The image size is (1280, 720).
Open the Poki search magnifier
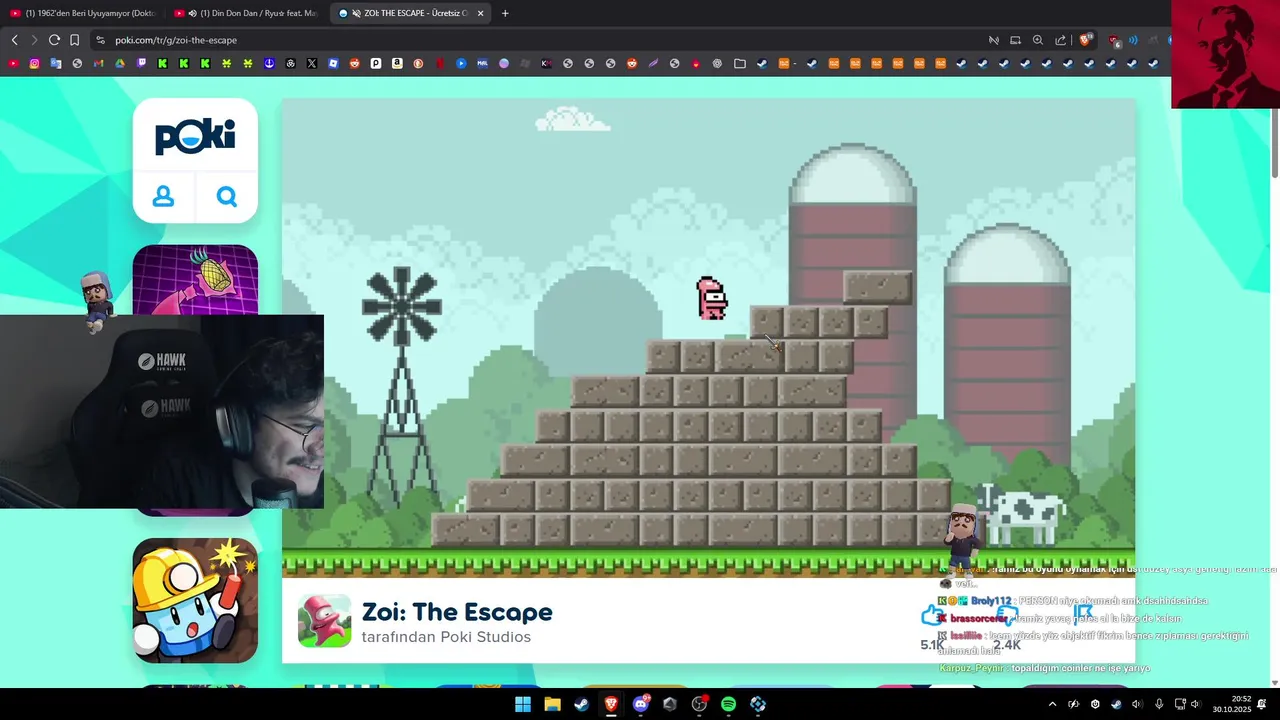227,197
